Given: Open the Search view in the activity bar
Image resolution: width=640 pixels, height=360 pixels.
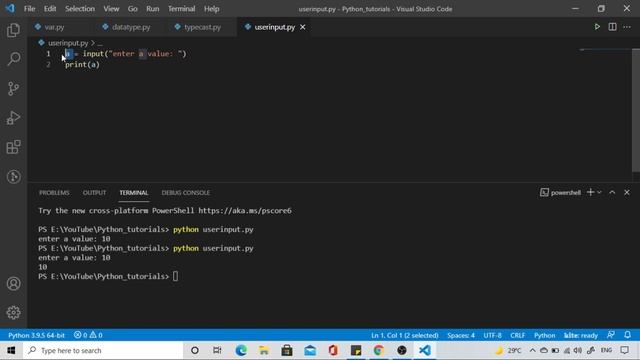Looking at the screenshot, I should [13, 59].
